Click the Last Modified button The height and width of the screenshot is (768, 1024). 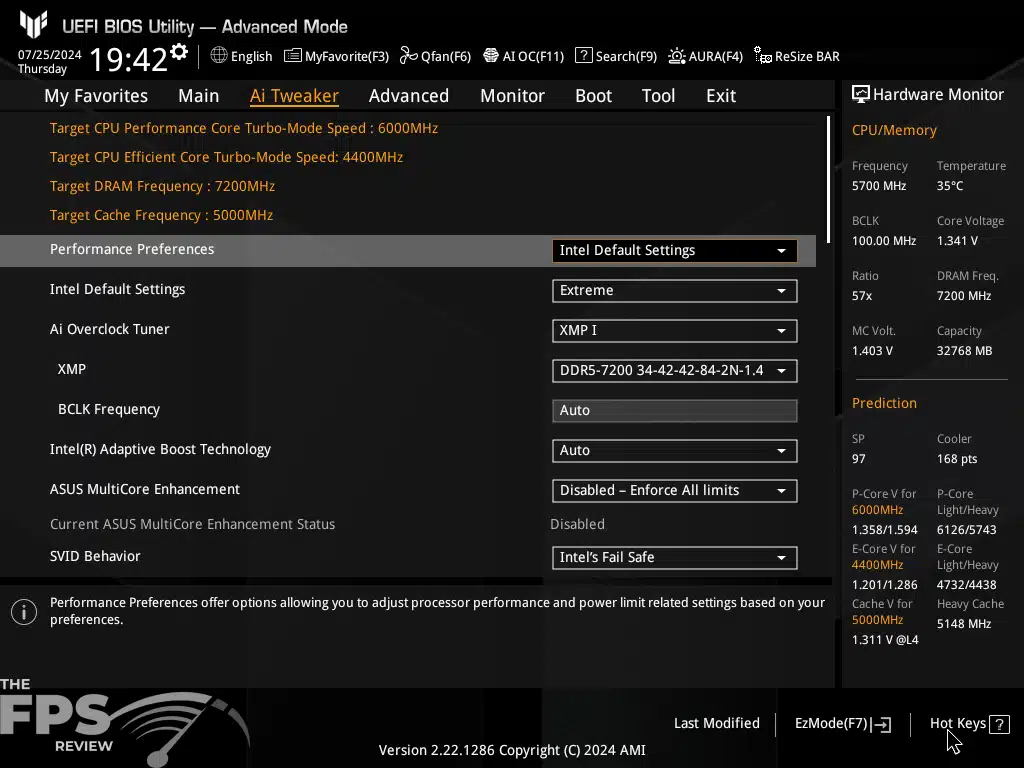click(x=716, y=723)
